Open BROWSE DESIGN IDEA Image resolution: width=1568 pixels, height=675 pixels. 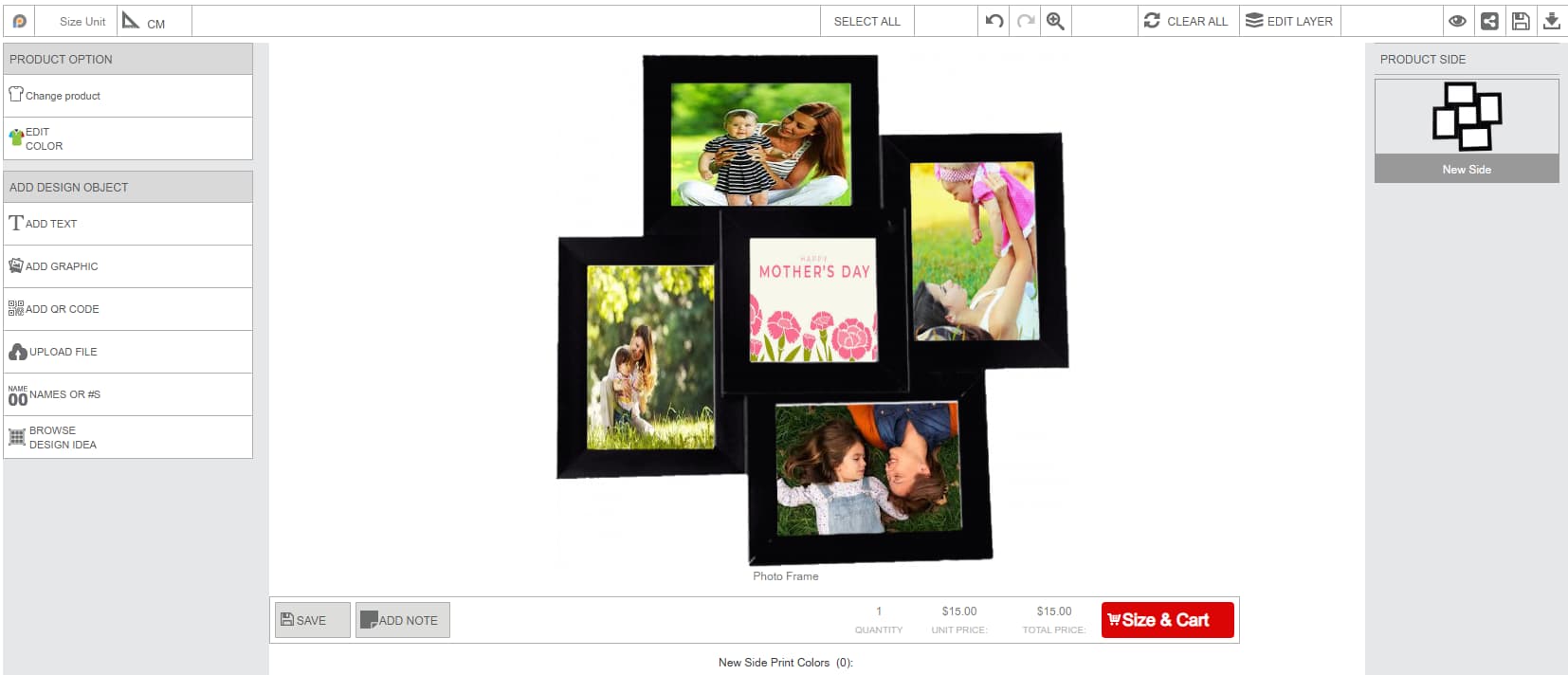(128, 437)
